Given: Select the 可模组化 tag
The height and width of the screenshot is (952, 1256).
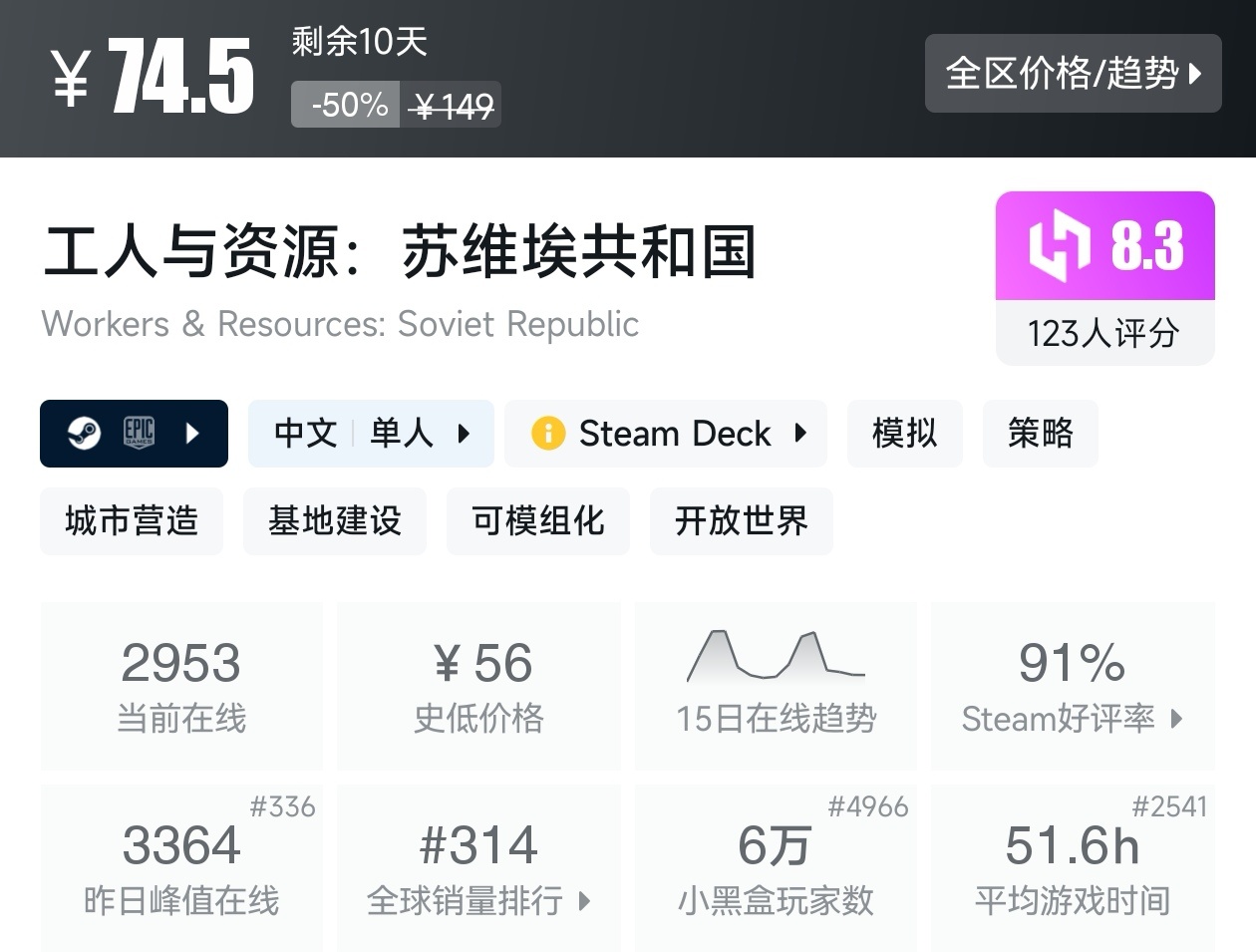Looking at the screenshot, I should [x=538, y=521].
